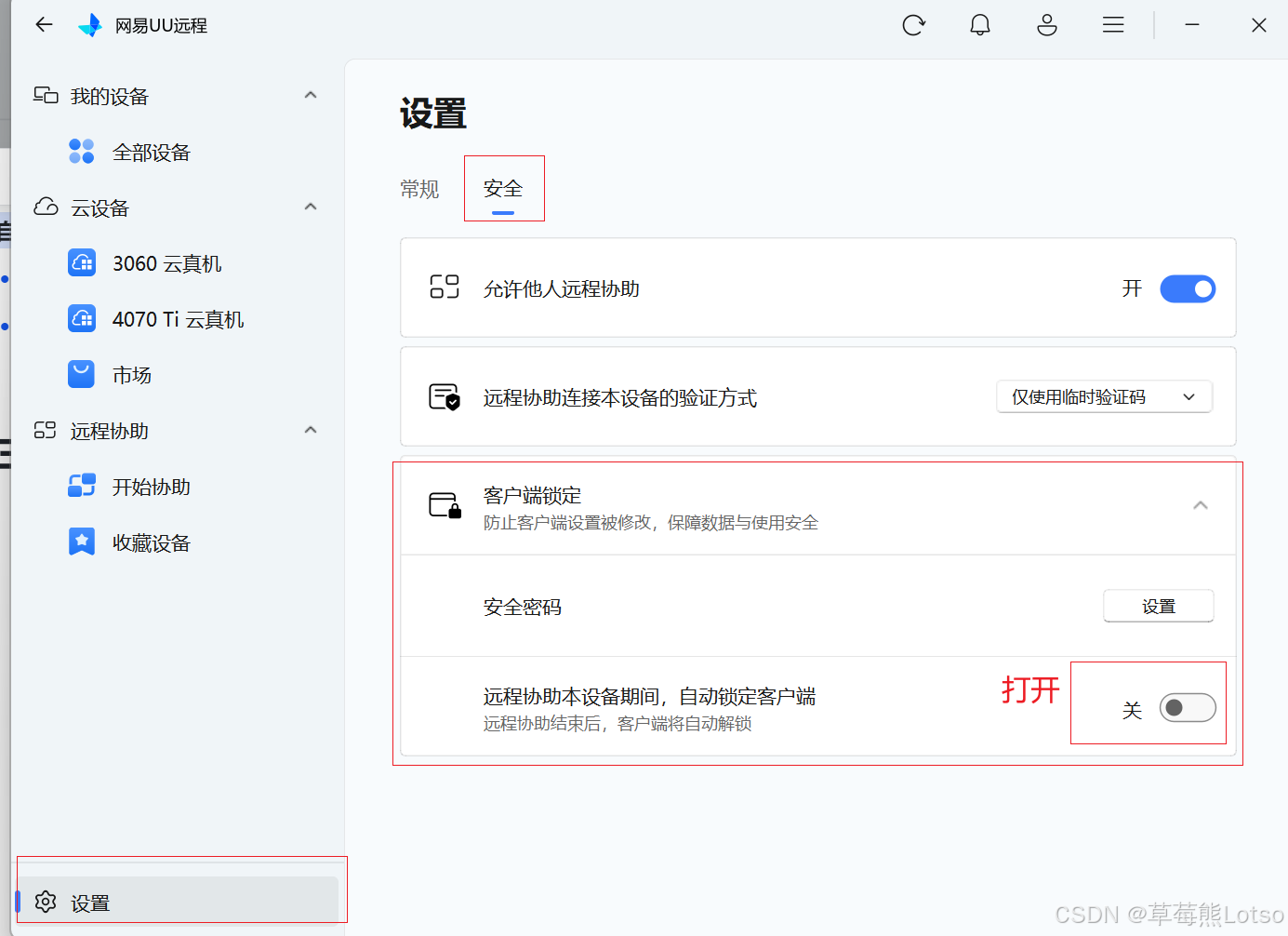Image resolution: width=1288 pixels, height=936 pixels.
Task: Collapse the 客户端锁定 panel chevron
Action: coord(1201,505)
